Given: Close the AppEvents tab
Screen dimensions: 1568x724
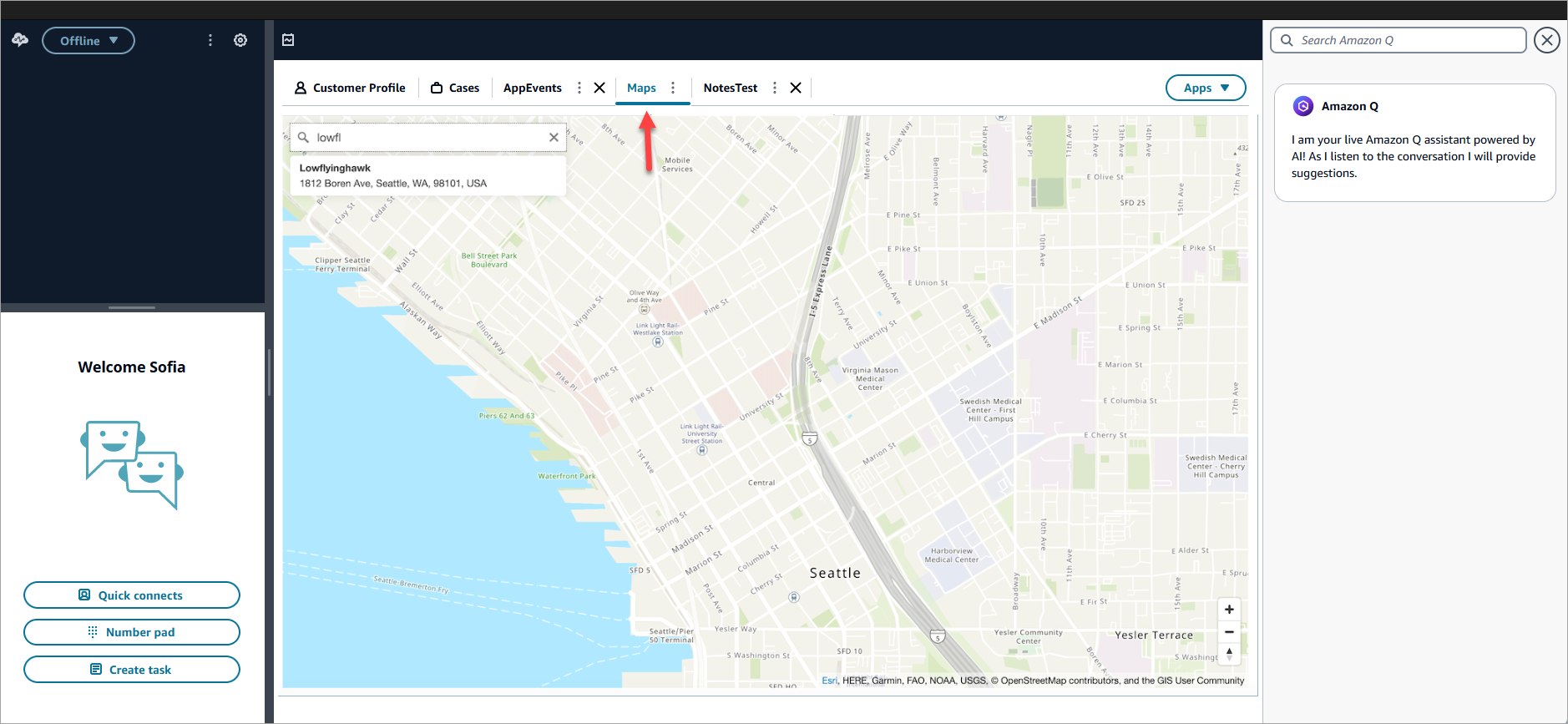Looking at the screenshot, I should 599,88.
